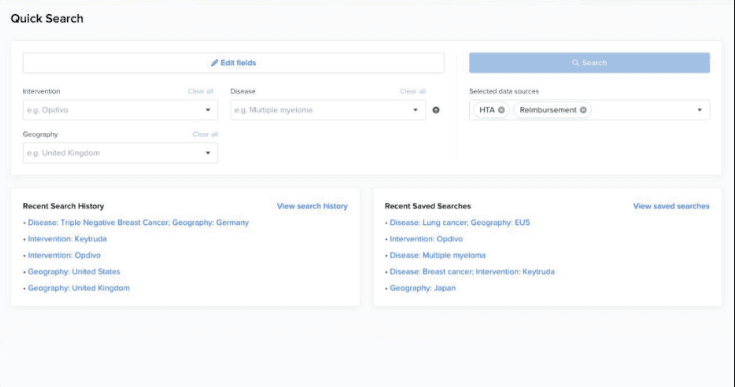Screen dimensions: 735x387
Task: Open saved search Lung cancer EU5
Action: pyautogui.click(x=460, y=223)
